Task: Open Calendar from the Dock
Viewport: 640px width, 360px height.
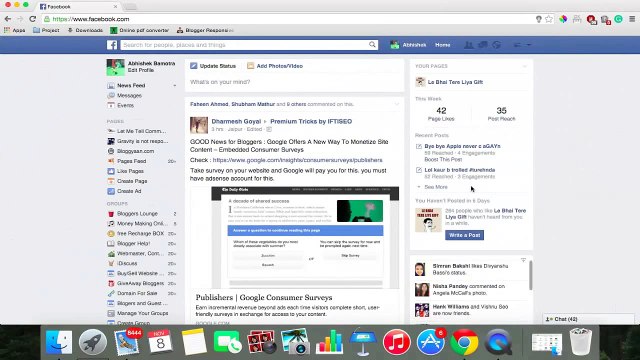Action: (x=160, y=342)
